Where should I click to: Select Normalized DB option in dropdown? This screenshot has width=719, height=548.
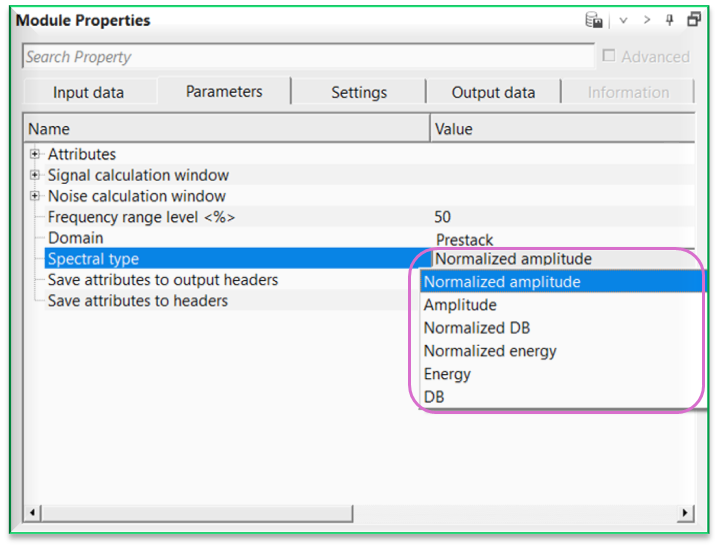477,328
